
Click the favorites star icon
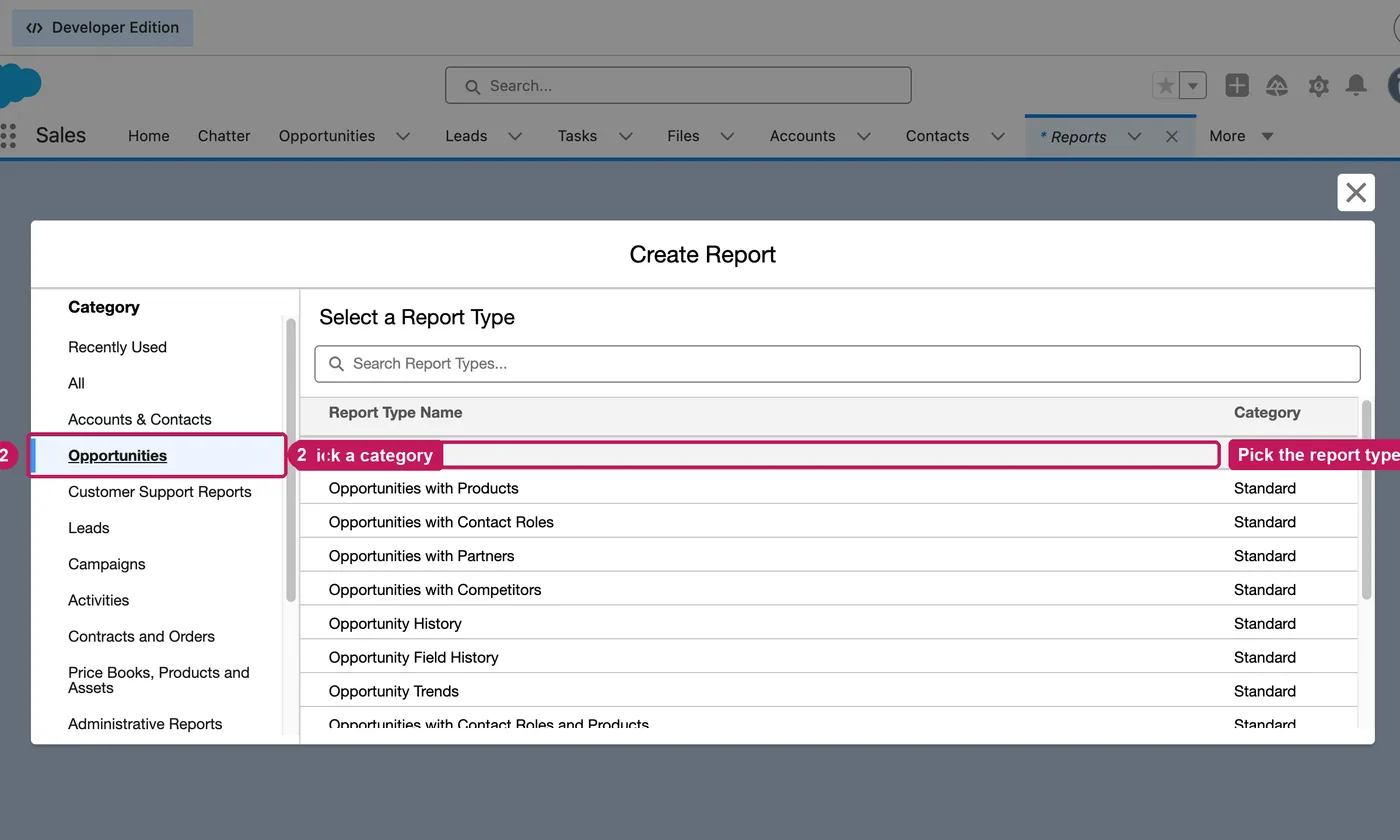click(x=1166, y=86)
